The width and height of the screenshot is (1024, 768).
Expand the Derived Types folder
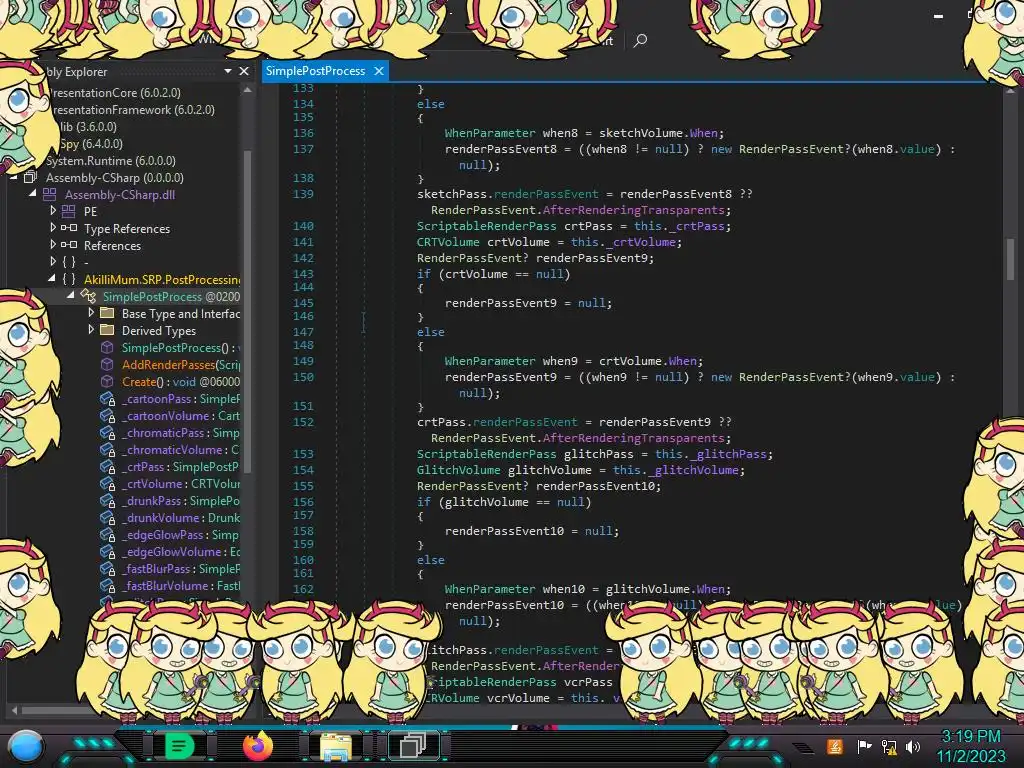click(x=91, y=330)
